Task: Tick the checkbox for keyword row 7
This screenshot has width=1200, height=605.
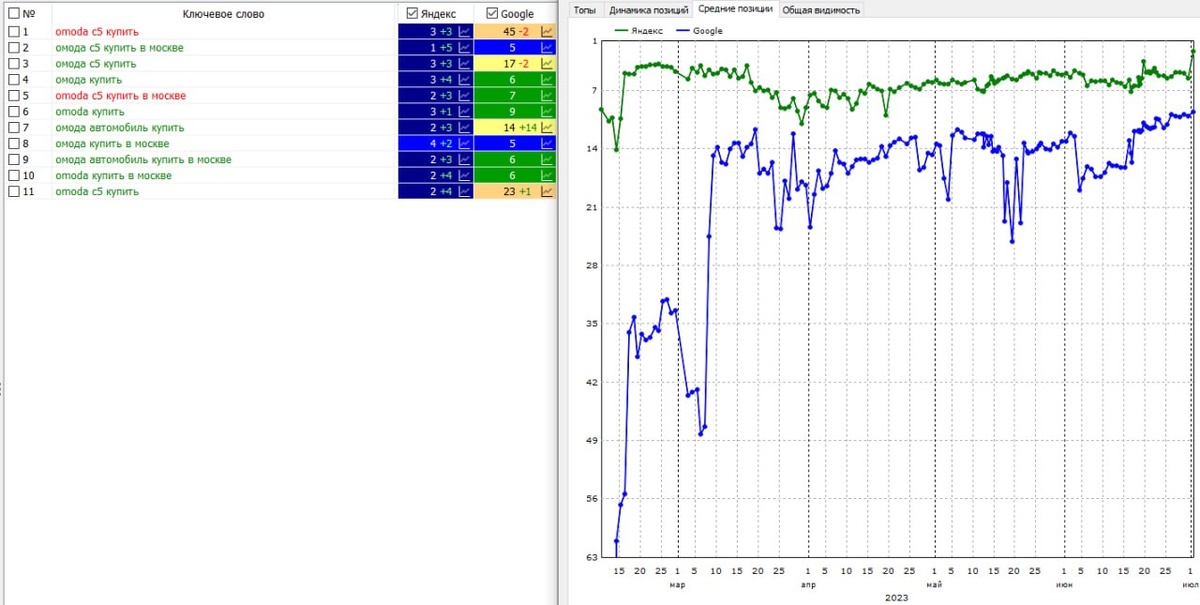Action: (14, 128)
